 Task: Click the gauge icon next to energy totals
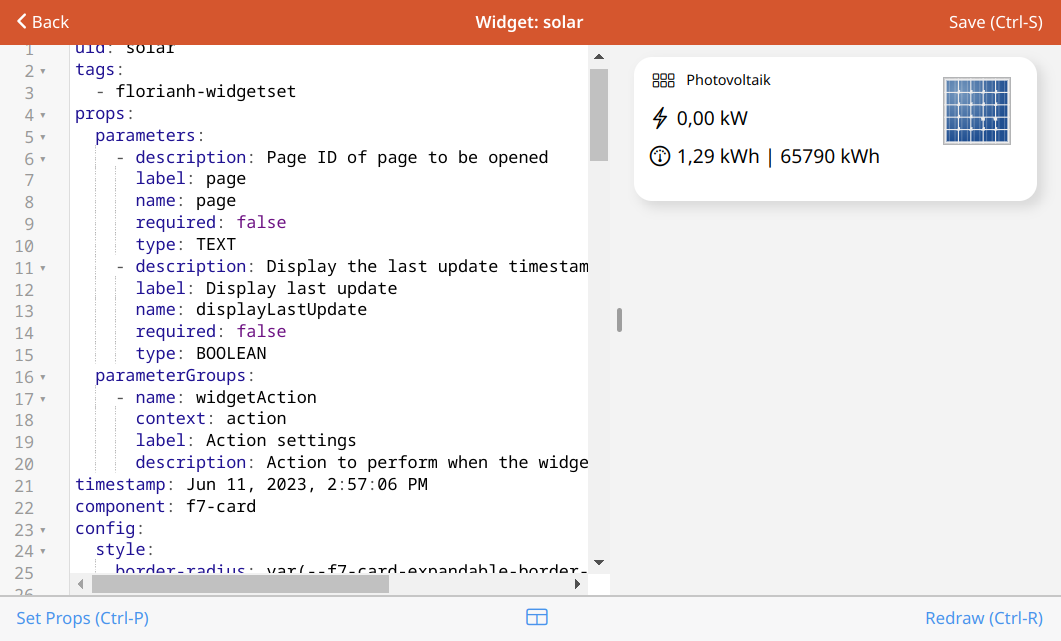659,156
